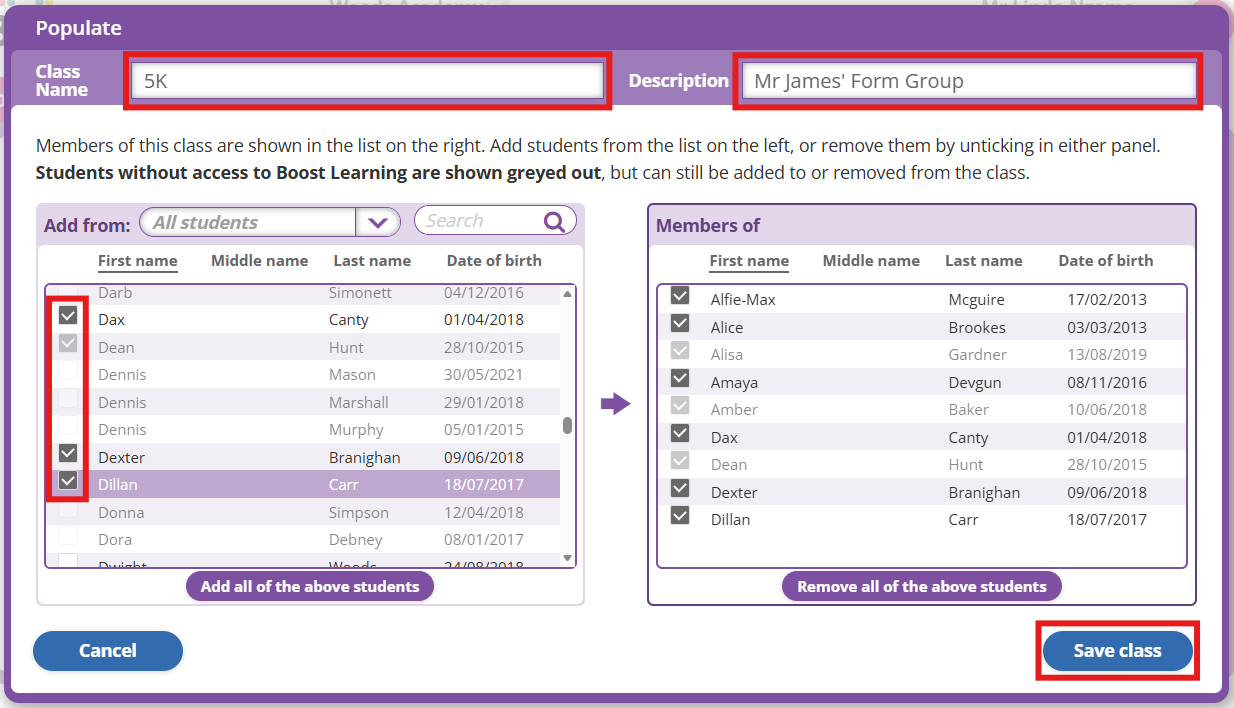Click Remove all of the above students
Screen dimensions: 1234x708
tap(921, 587)
